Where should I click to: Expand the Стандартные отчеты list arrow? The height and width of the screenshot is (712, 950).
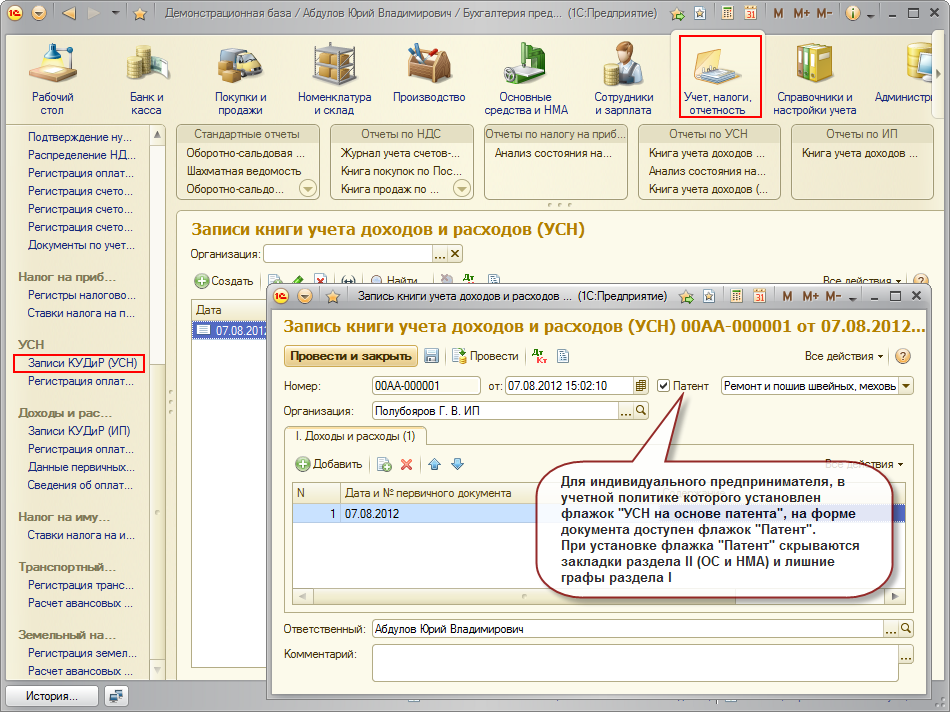[x=308, y=189]
